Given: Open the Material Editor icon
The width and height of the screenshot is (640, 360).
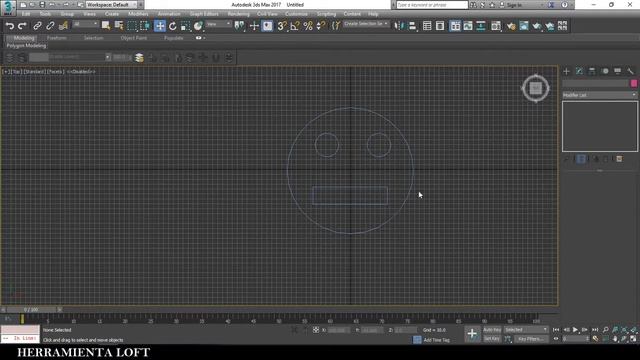Looking at the screenshot, I should 496,26.
